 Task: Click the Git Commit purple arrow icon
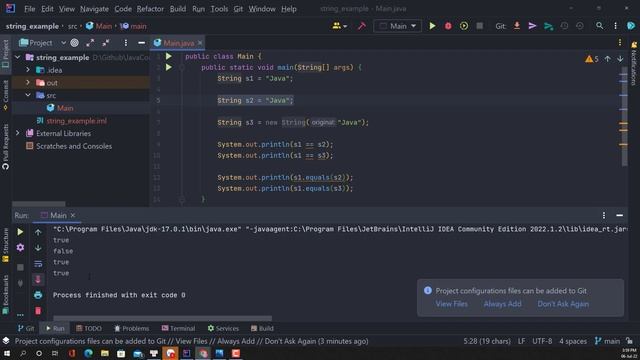[532, 26]
